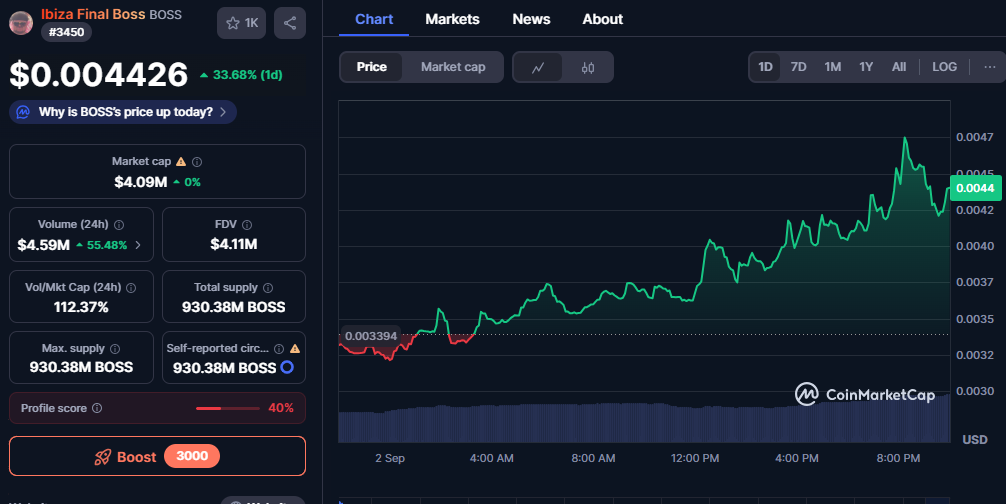
Task: Set chart range to 1Y
Action: point(866,67)
